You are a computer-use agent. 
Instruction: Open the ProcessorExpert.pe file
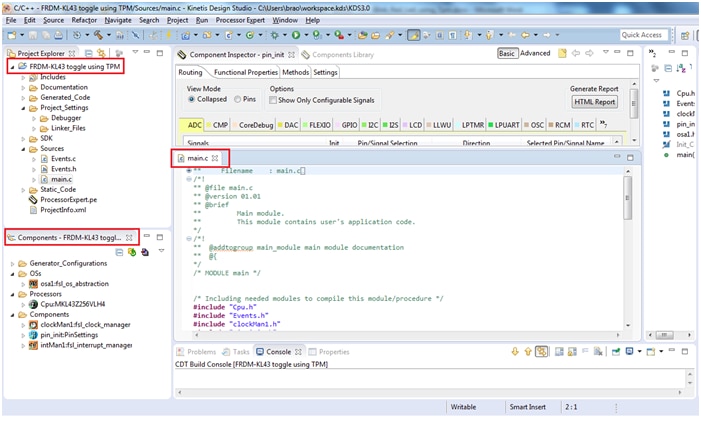(x=69, y=199)
